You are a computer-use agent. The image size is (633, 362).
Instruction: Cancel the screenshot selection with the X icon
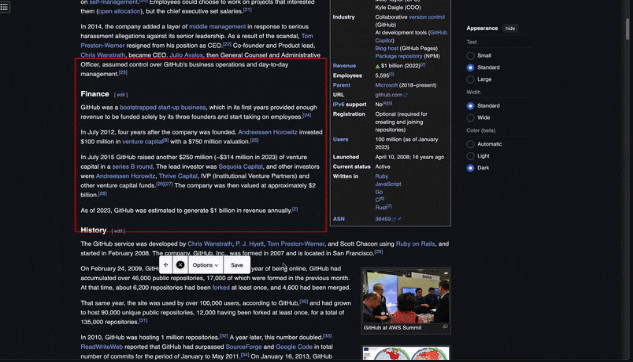(180, 265)
